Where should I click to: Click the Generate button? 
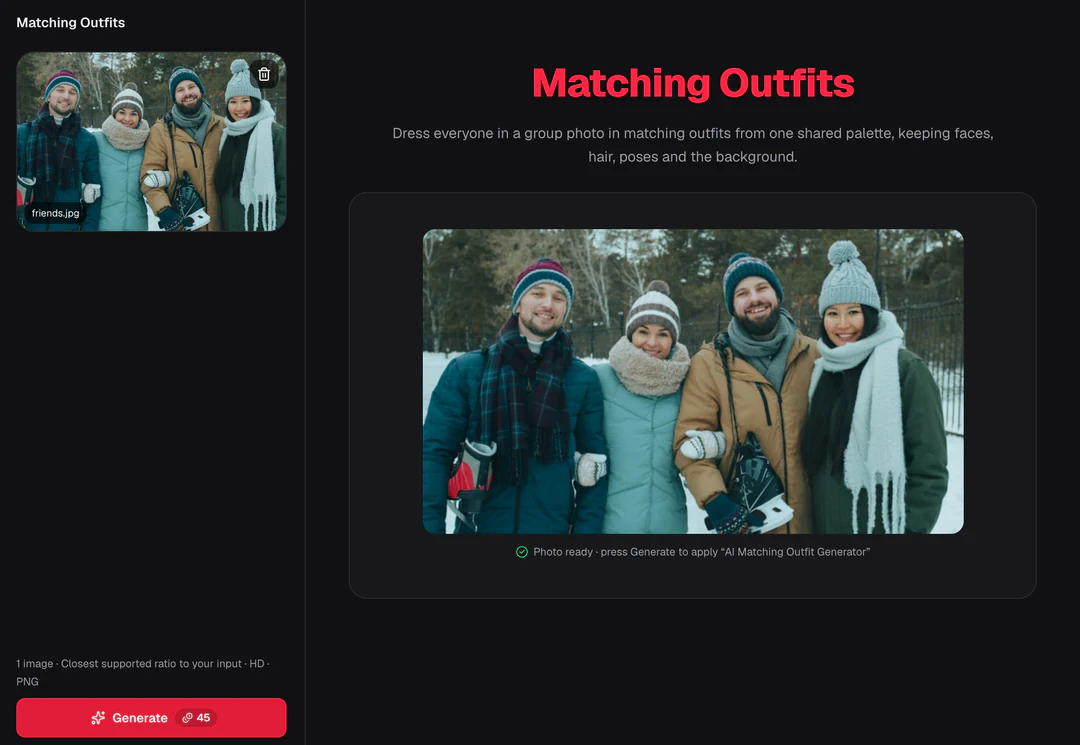pyautogui.click(x=152, y=717)
